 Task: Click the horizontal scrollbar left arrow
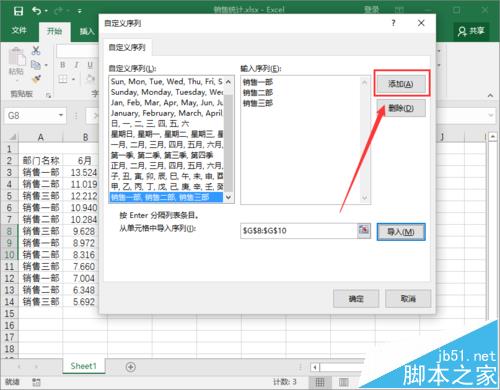(315, 367)
